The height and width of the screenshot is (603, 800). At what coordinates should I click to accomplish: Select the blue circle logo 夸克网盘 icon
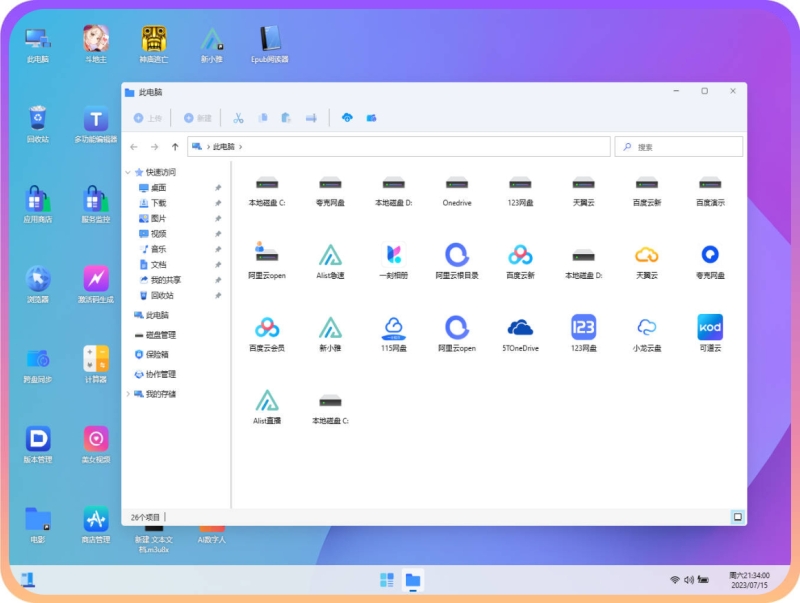(710, 261)
